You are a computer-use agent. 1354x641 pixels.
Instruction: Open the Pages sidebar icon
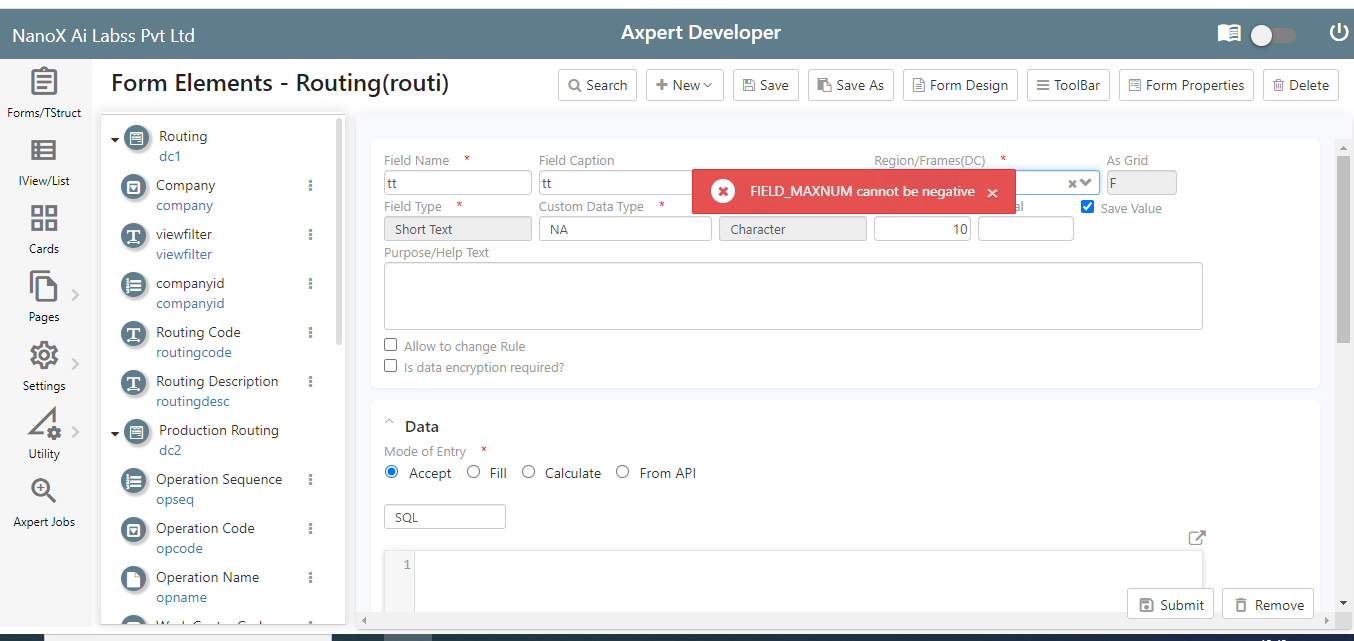pyautogui.click(x=44, y=287)
